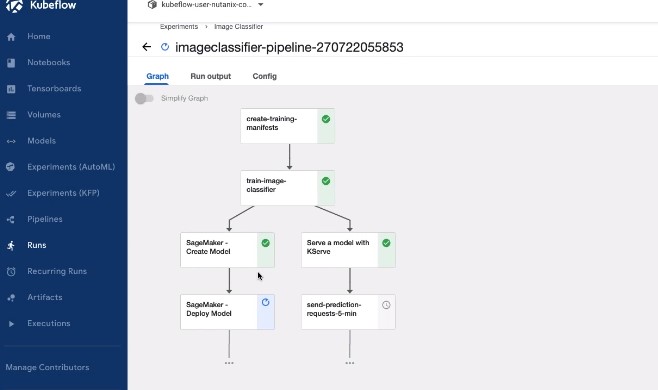Screen dimensions: 658x390
Task: Click the refresh icon next to imageclassifier-pipeline title
Action: [165, 47]
